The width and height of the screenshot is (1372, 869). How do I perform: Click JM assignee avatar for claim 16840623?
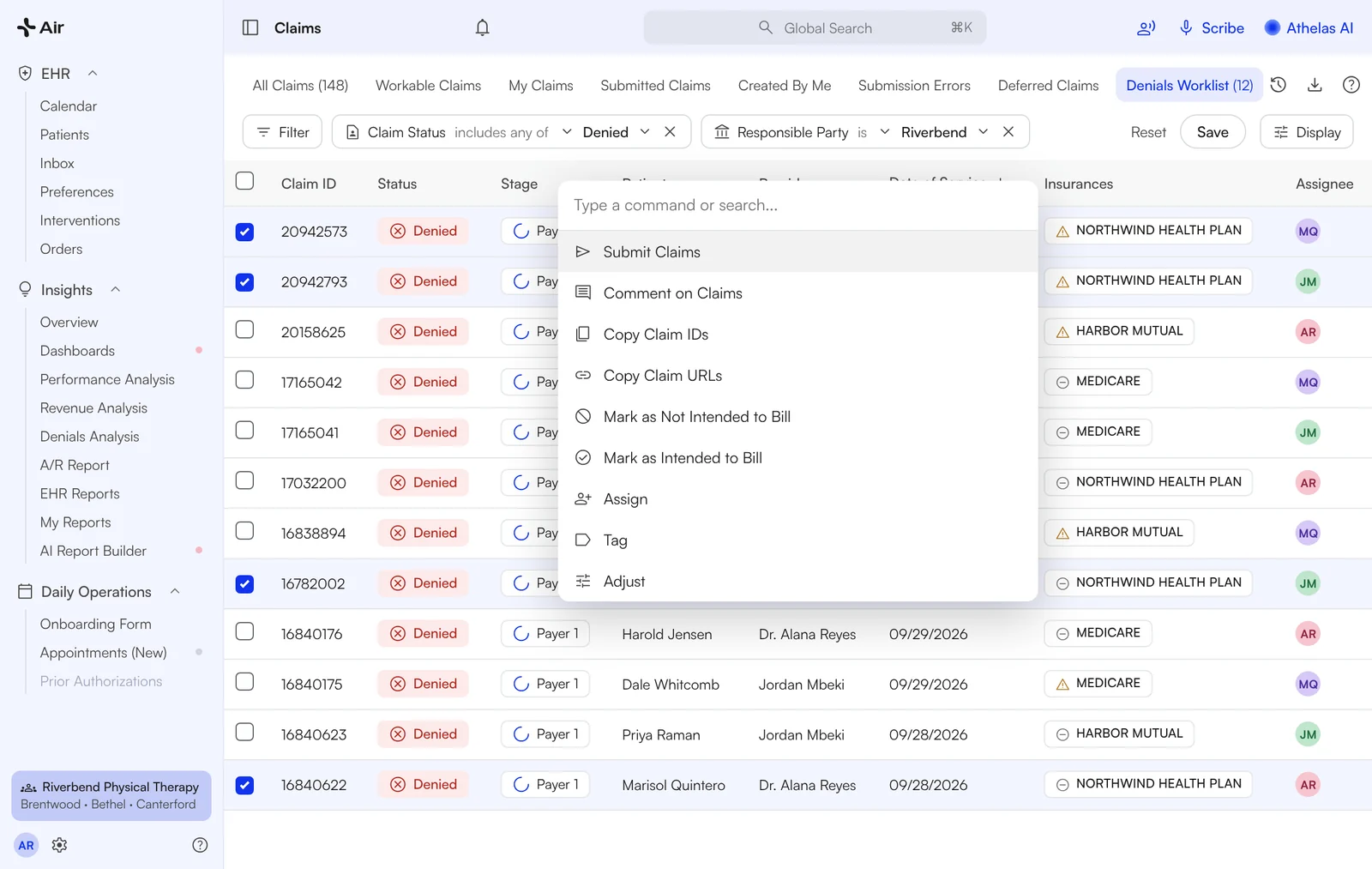(x=1308, y=734)
